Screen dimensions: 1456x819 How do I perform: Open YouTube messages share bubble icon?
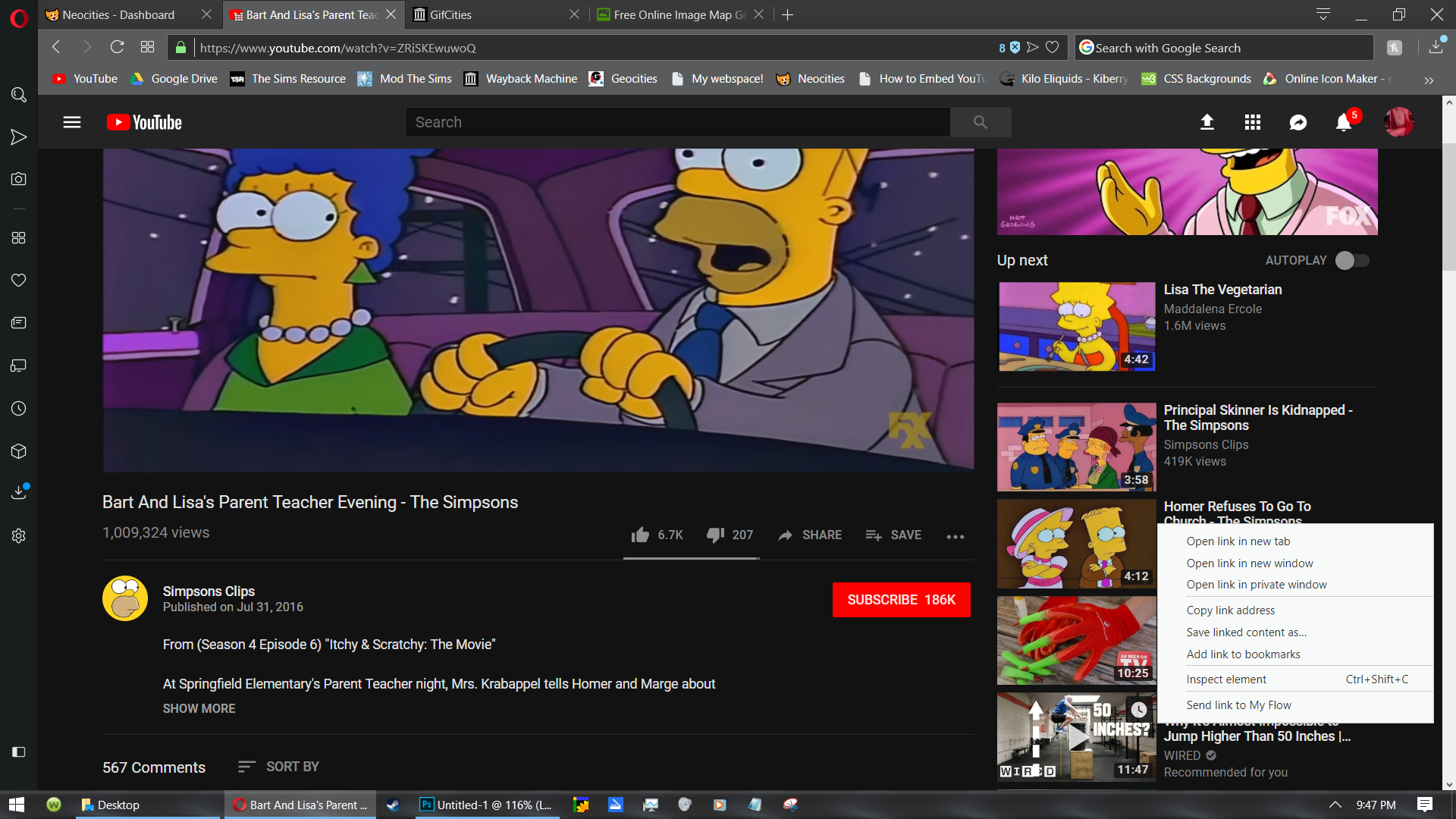pyautogui.click(x=1298, y=122)
